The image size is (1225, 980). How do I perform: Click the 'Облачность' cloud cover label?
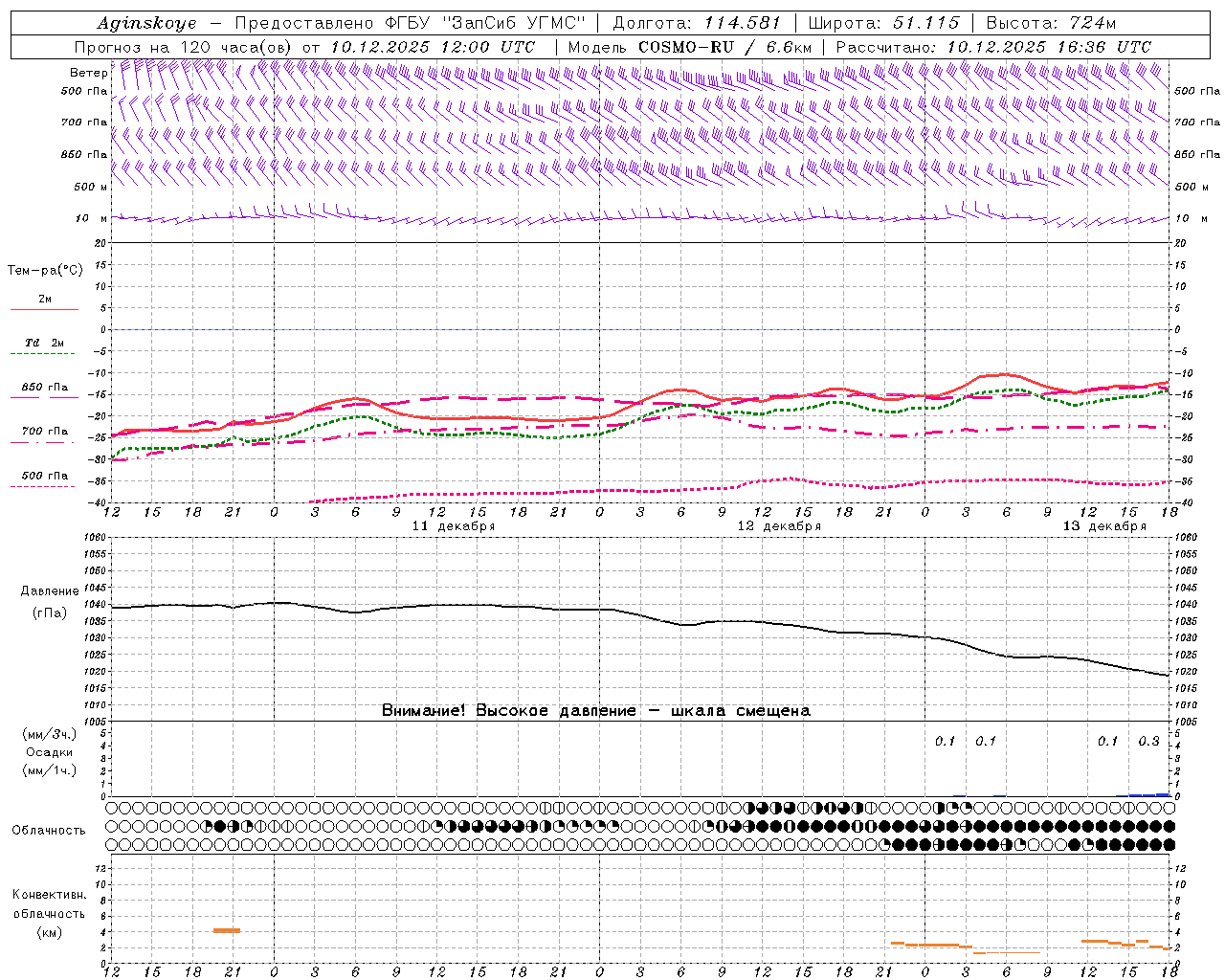50,831
